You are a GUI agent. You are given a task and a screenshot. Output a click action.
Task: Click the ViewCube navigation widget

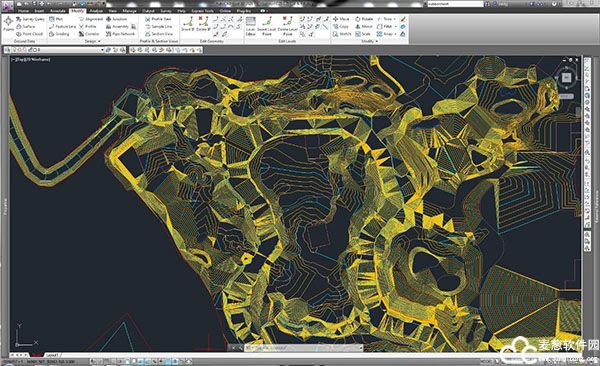click(566, 78)
